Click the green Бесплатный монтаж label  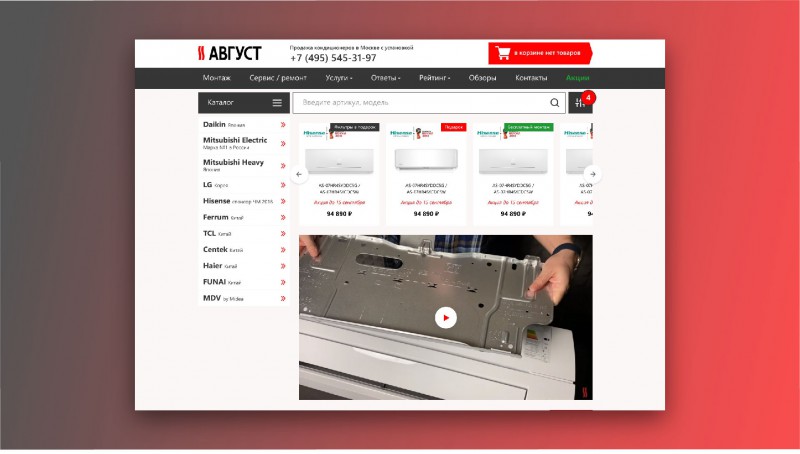click(x=529, y=127)
